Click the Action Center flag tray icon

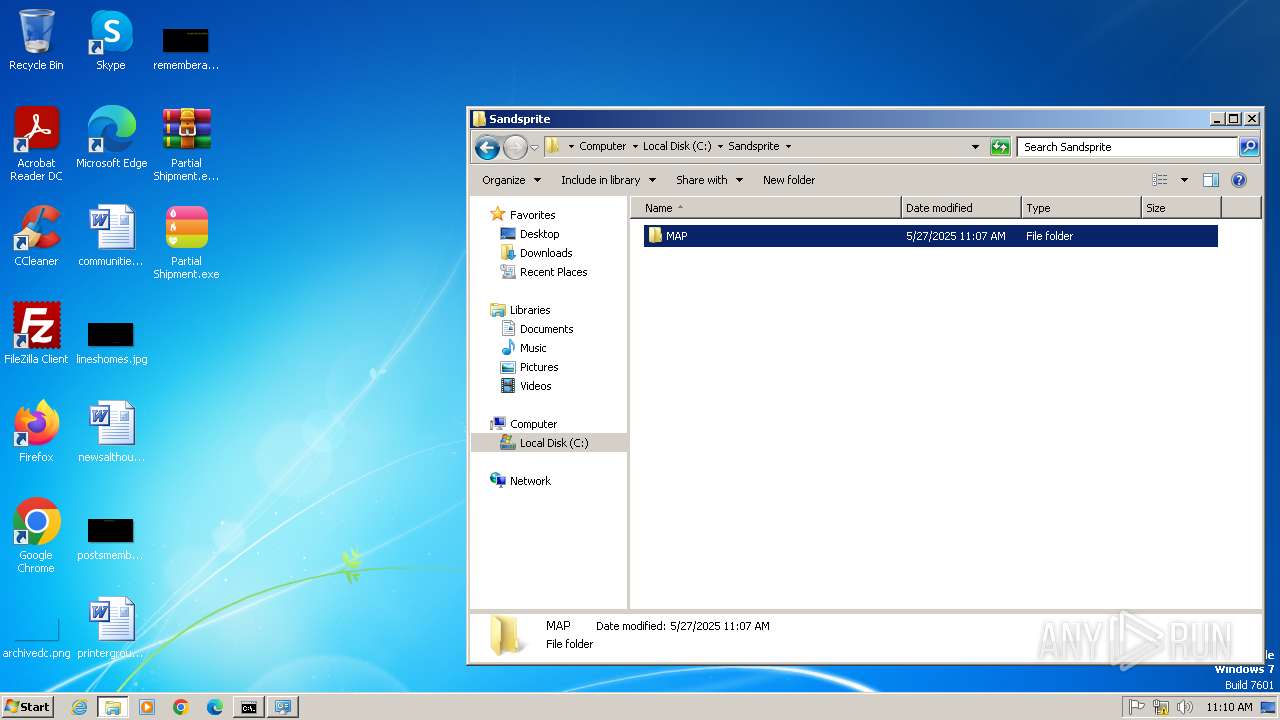point(1136,707)
